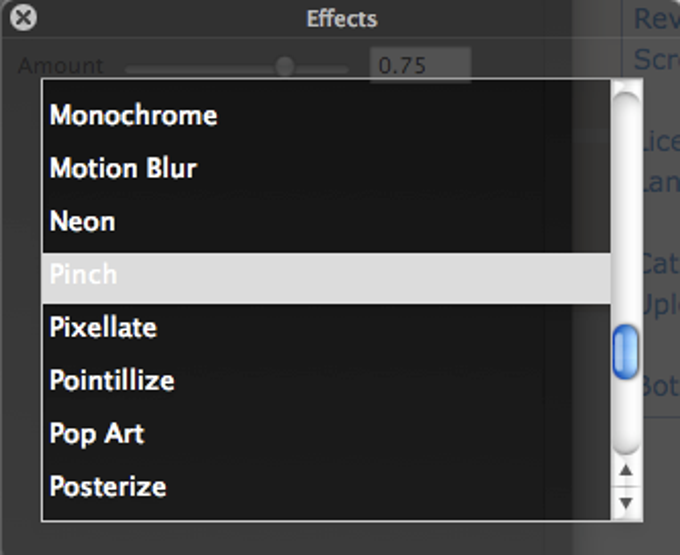Click the scrollbar up arrow

626,471
